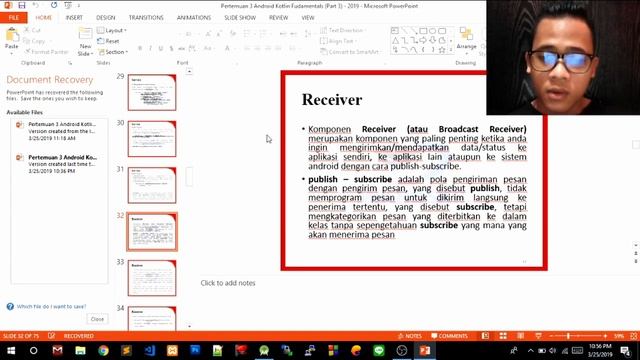Start Slide Show from status bar icon
Screen dimensions: 640x360
[538, 336]
